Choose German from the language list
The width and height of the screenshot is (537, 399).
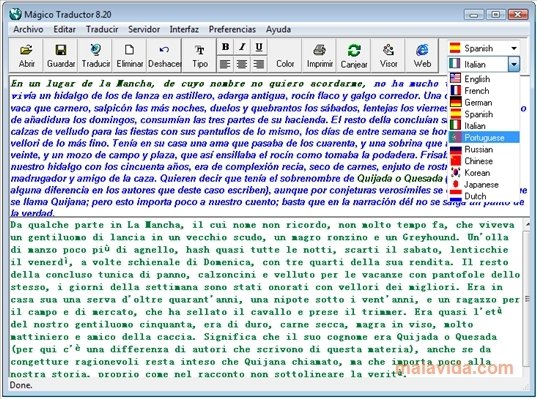(x=484, y=102)
